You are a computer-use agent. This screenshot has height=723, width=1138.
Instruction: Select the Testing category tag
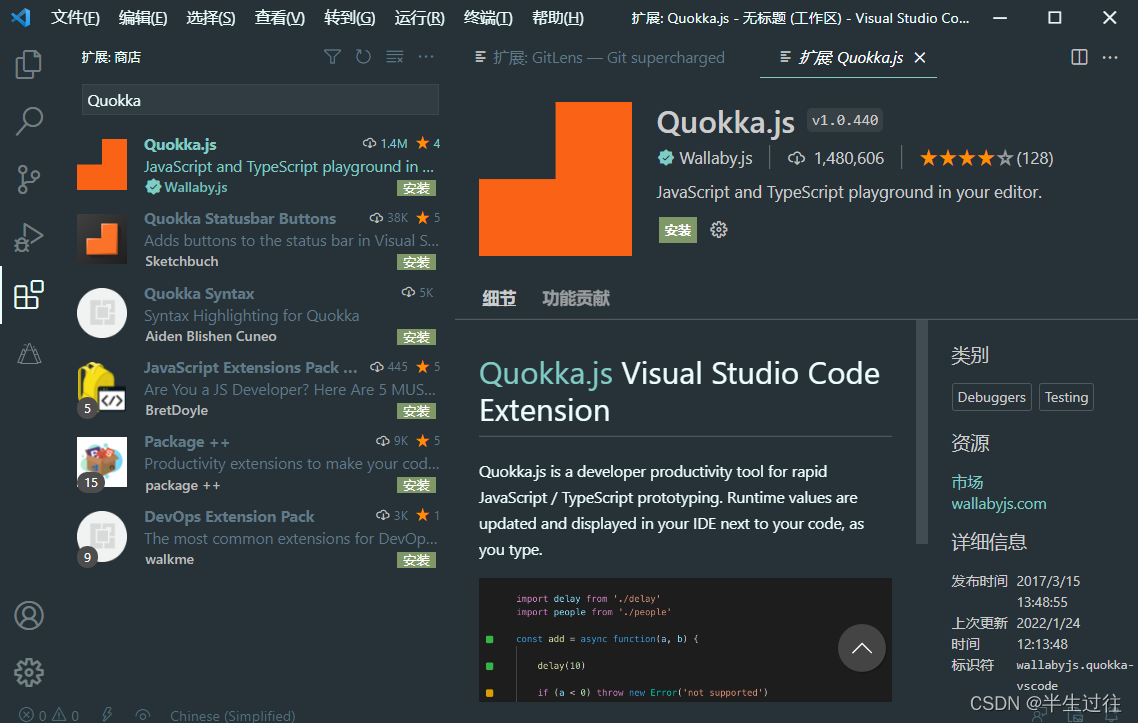pyautogui.click(x=1066, y=397)
